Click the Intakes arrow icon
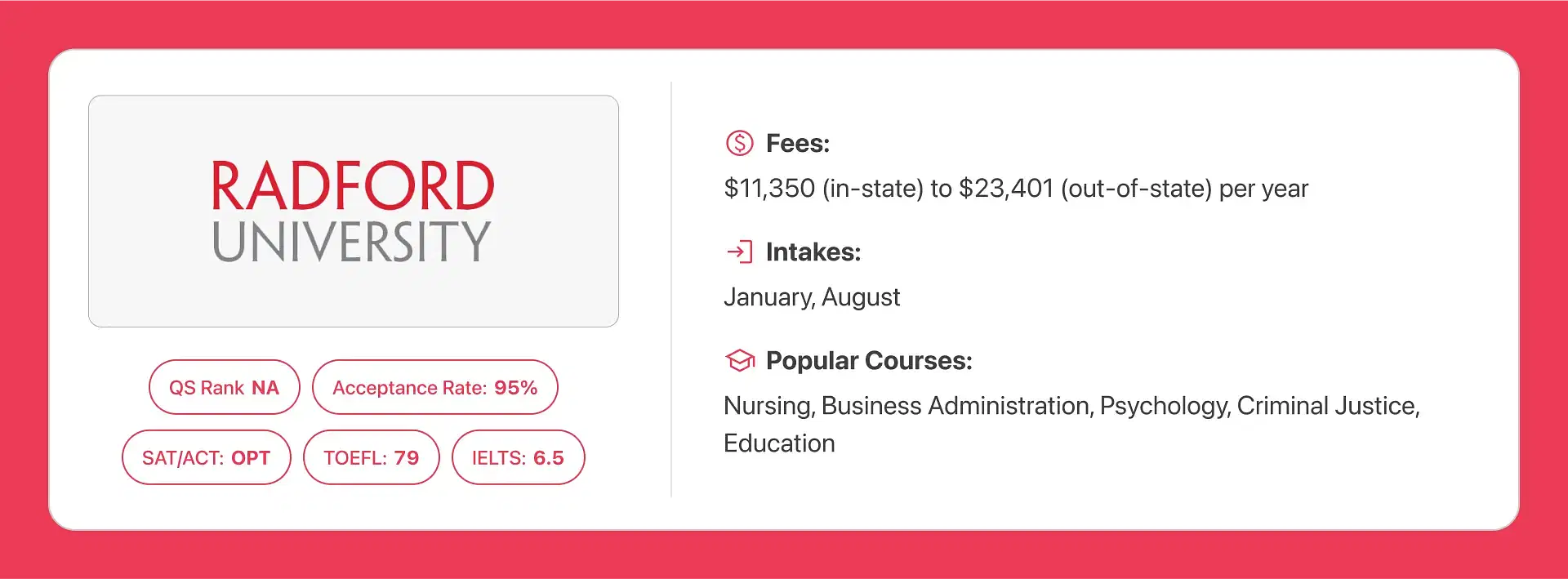The width and height of the screenshot is (1568, 579). [x=739, y=252]
